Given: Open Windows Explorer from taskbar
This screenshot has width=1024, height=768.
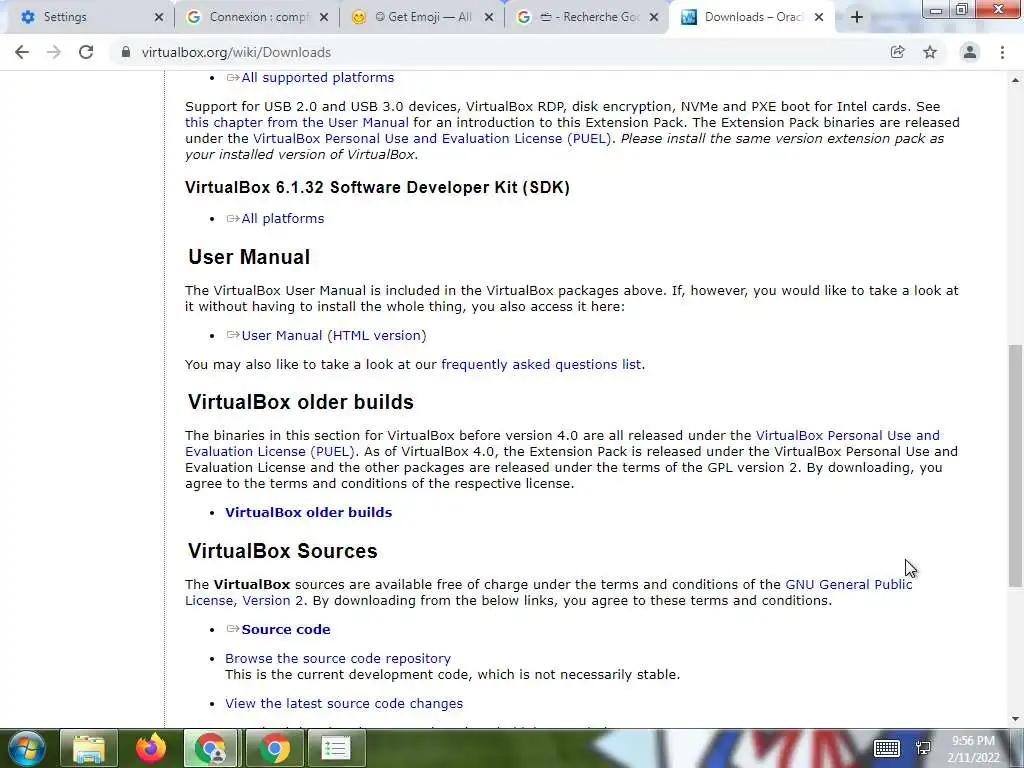Looking at the screenshot, I should point(89,748).
